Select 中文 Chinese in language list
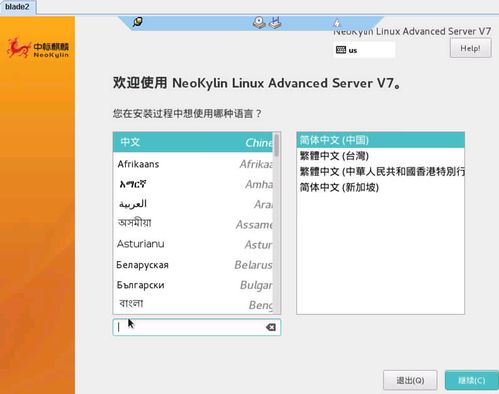This screenshot has height=394, width=499. click(x=193, y=142)
